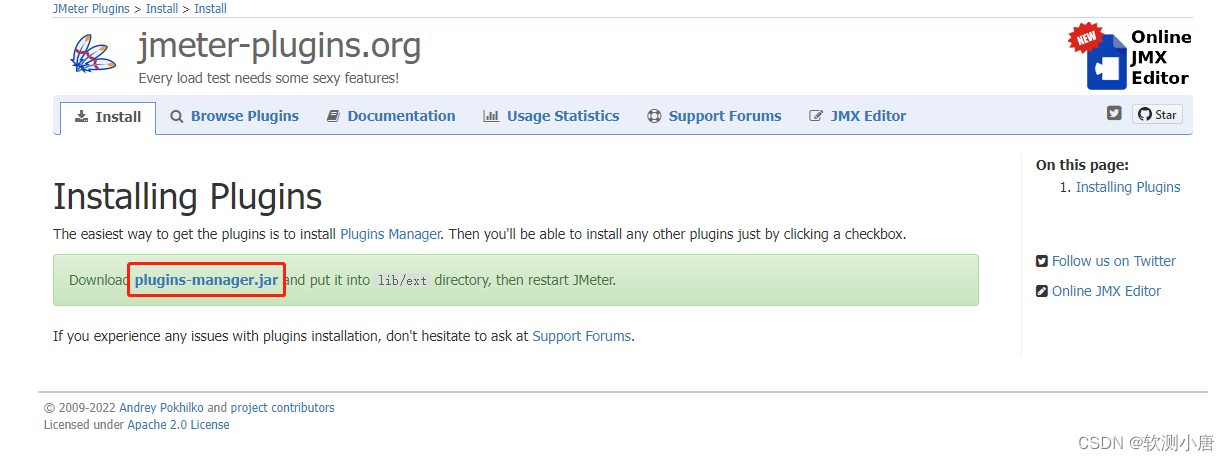This screenshot has width=1230, height=461.
Task: Click project contributors footer link
Action: point(282,408)
